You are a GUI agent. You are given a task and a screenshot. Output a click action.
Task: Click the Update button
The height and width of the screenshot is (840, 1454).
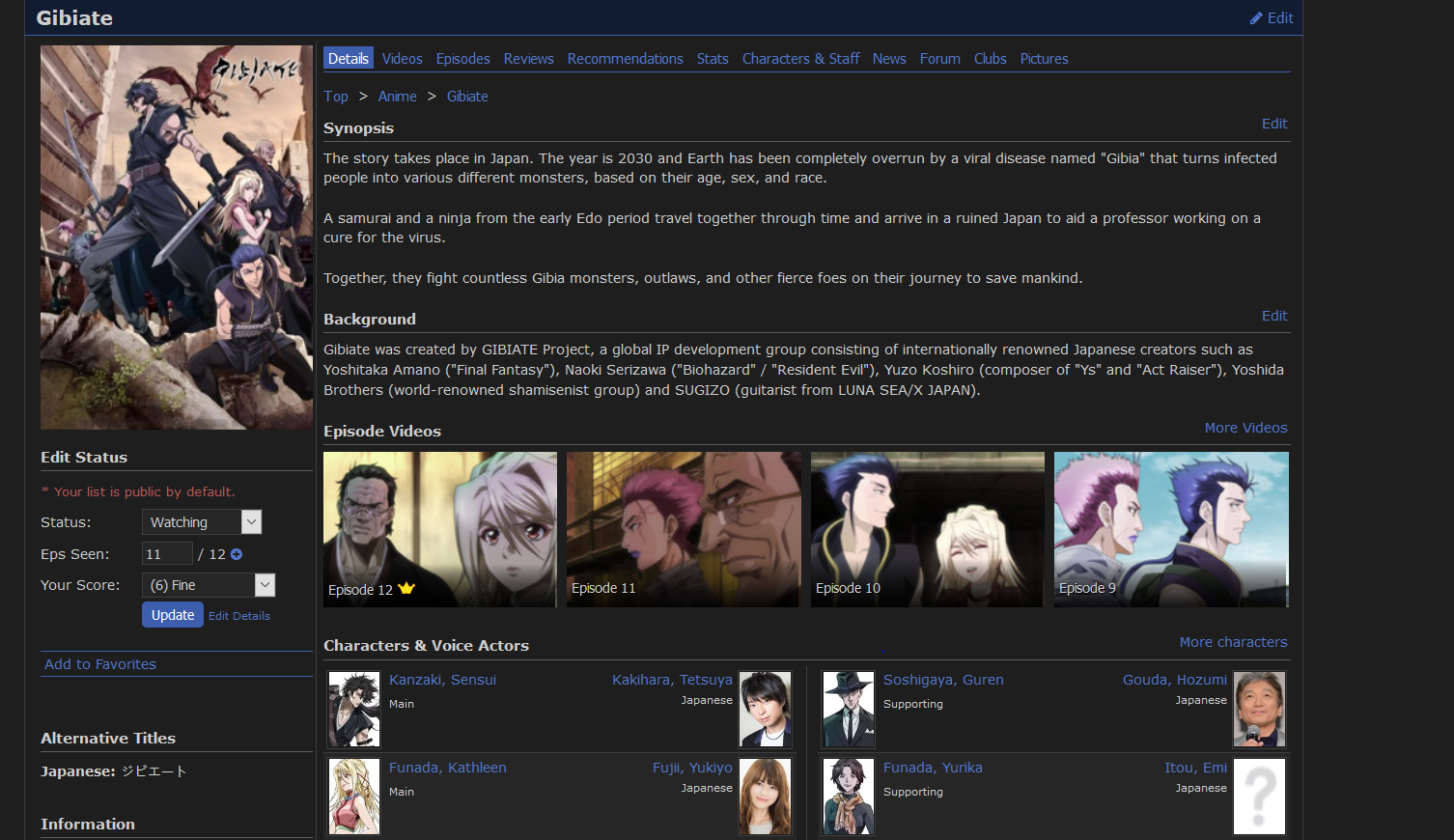coord(173,615)
